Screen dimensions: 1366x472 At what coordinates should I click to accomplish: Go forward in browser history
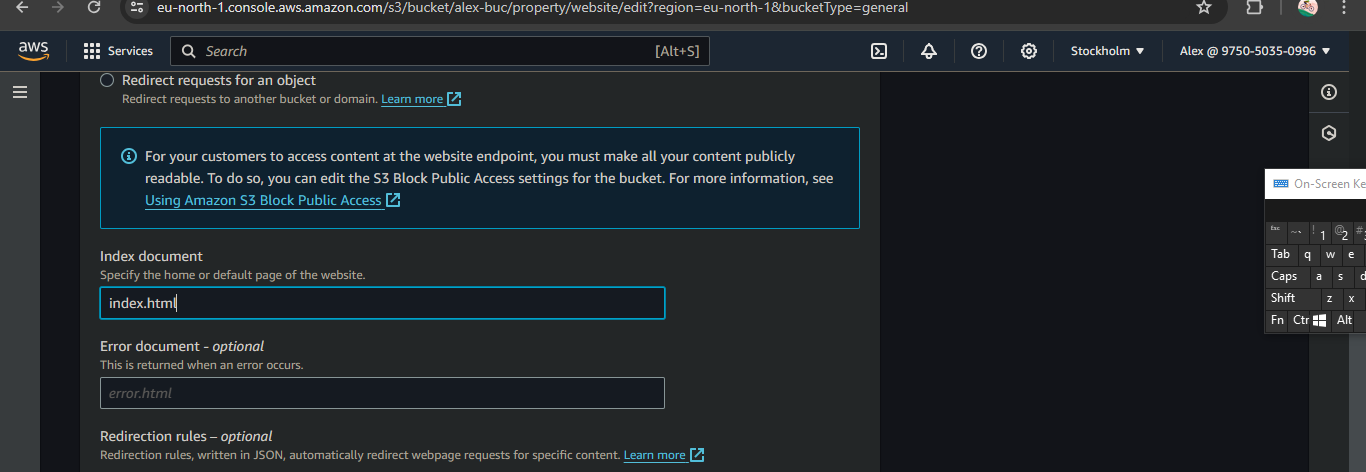point(58,8)
